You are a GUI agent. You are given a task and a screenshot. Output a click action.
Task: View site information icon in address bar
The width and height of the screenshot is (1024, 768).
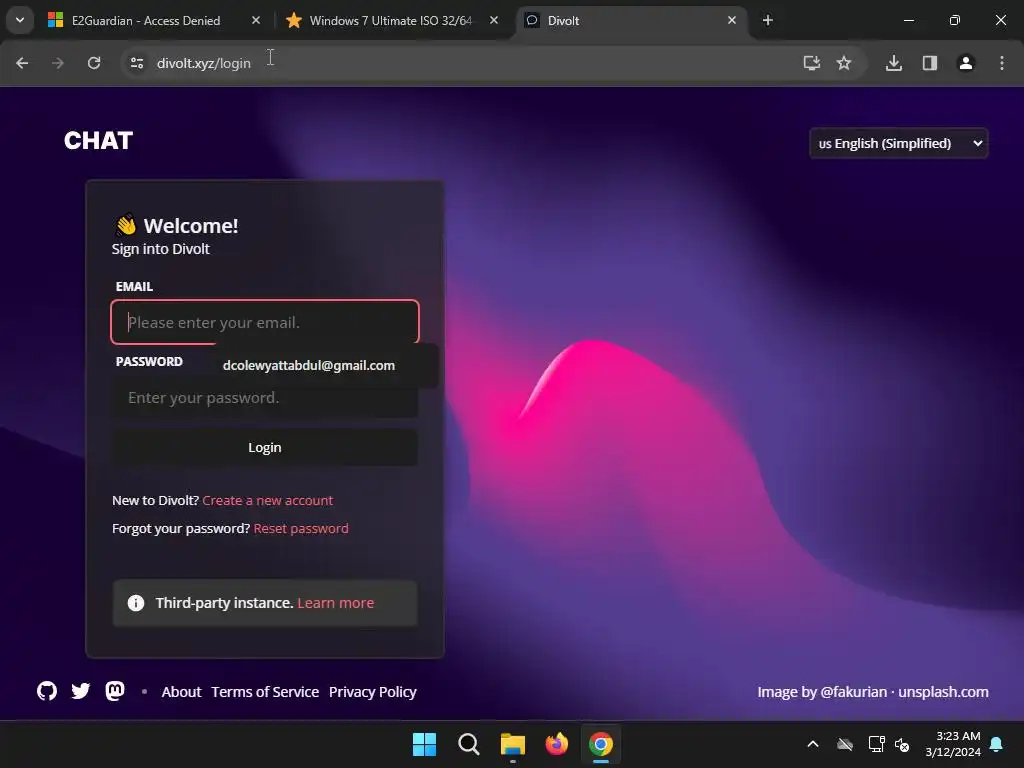pos(137,63)
